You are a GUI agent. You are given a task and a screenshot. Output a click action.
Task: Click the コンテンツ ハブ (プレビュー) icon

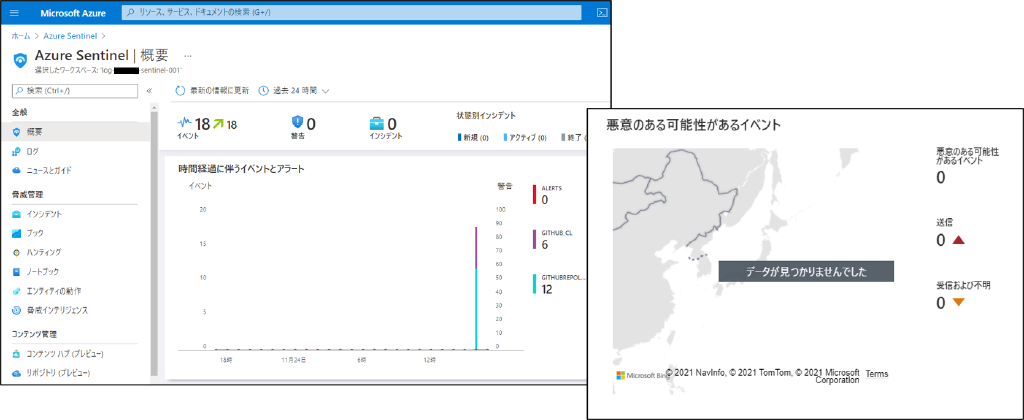[x=16, y=354]
